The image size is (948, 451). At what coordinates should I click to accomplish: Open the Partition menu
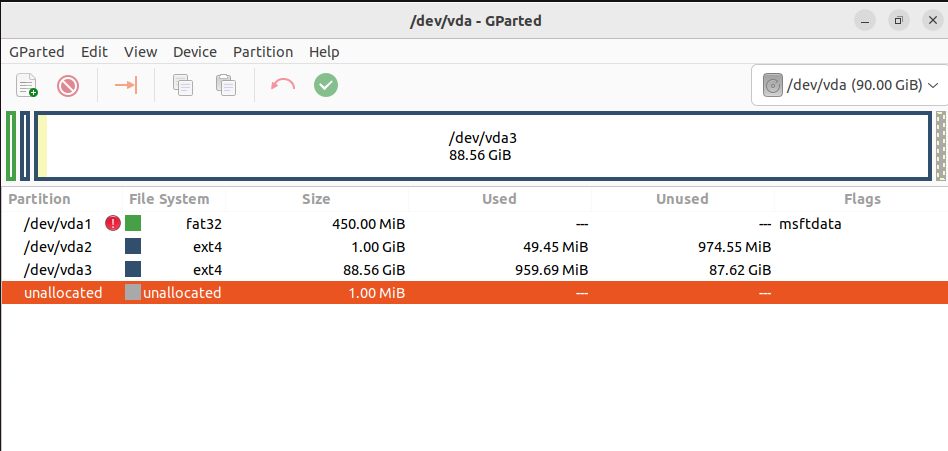click(263, 52)
